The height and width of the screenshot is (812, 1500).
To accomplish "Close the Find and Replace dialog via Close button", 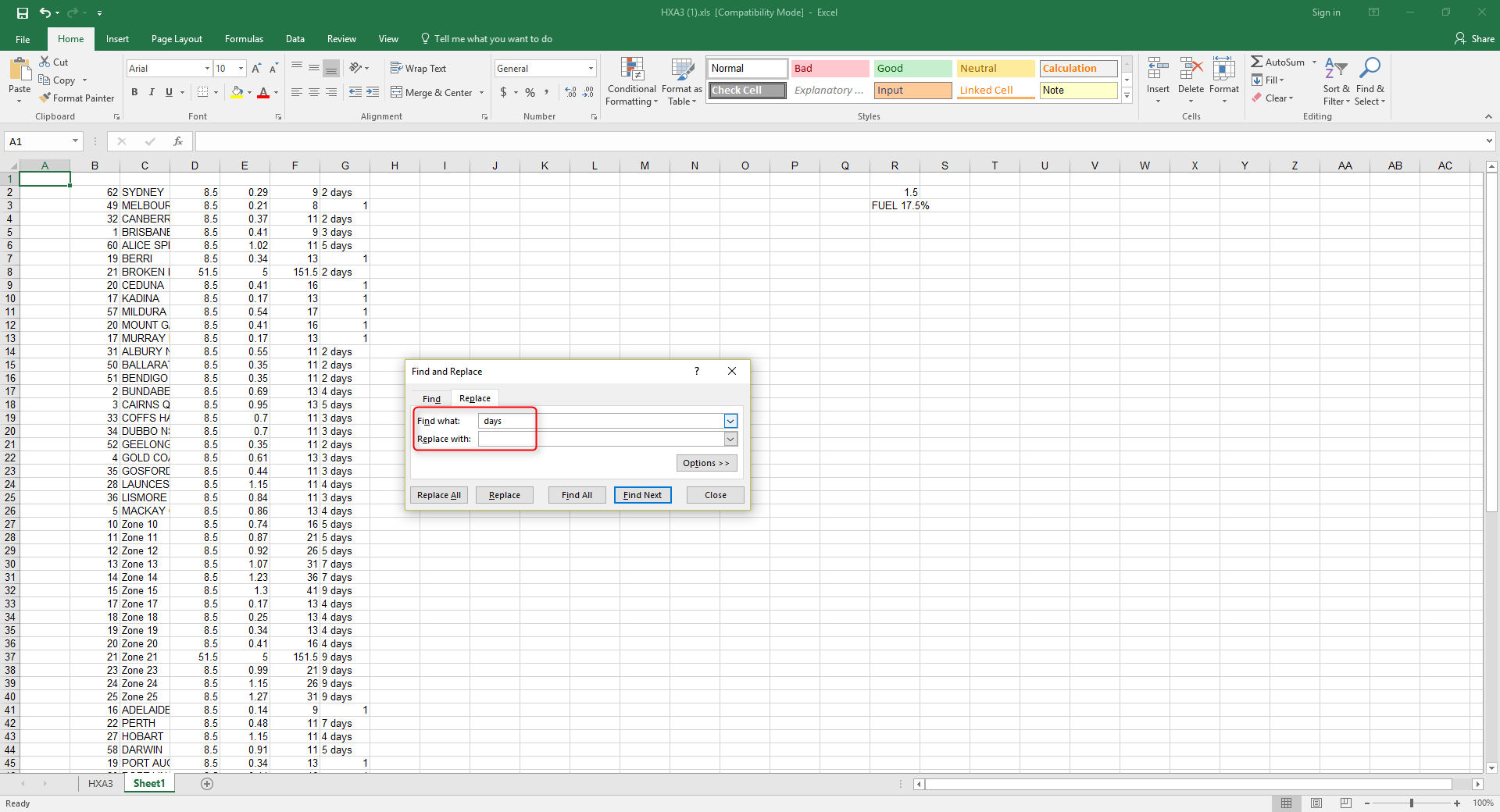I will 715,495.
